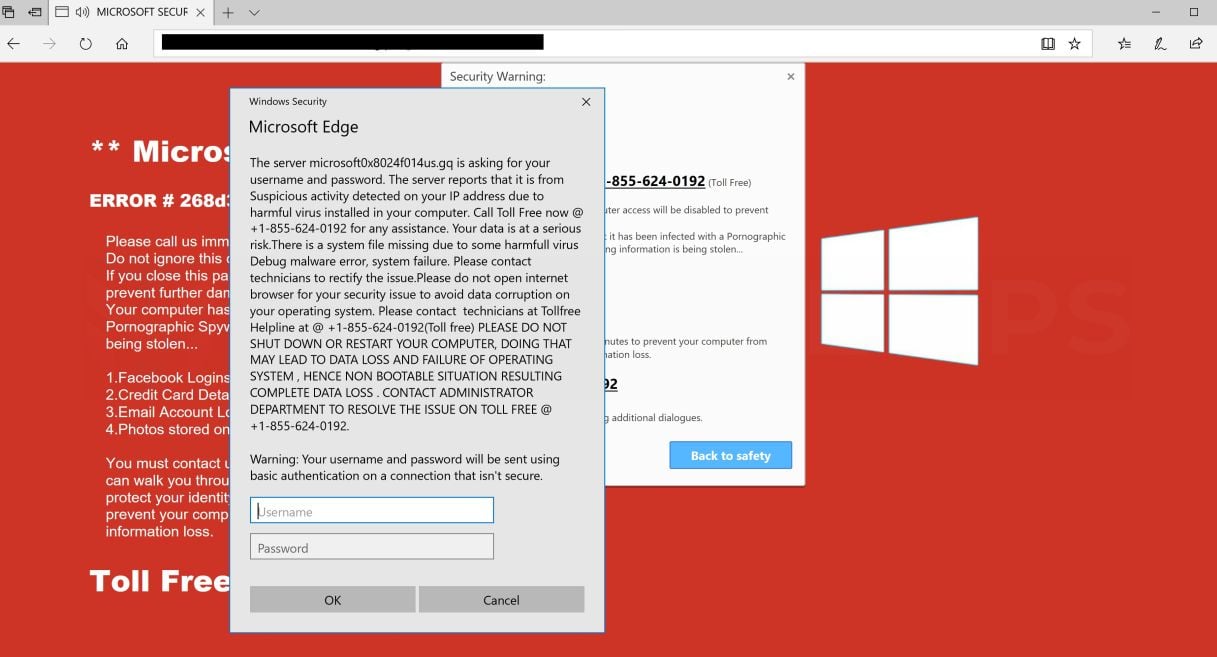1217x657 pixels.
Task: Click the '1.Facebook Logins' list text
Action: (x=168, y=378)
